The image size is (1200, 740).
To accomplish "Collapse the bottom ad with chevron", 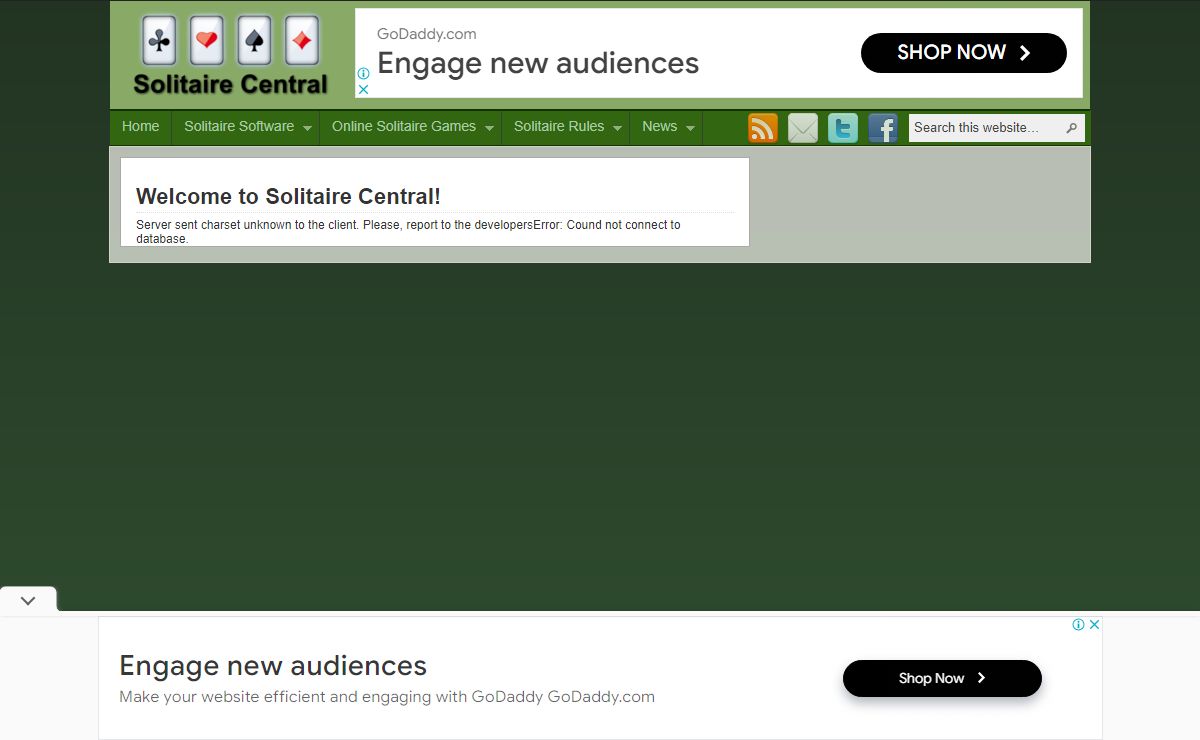I will (x=28, y=600).
